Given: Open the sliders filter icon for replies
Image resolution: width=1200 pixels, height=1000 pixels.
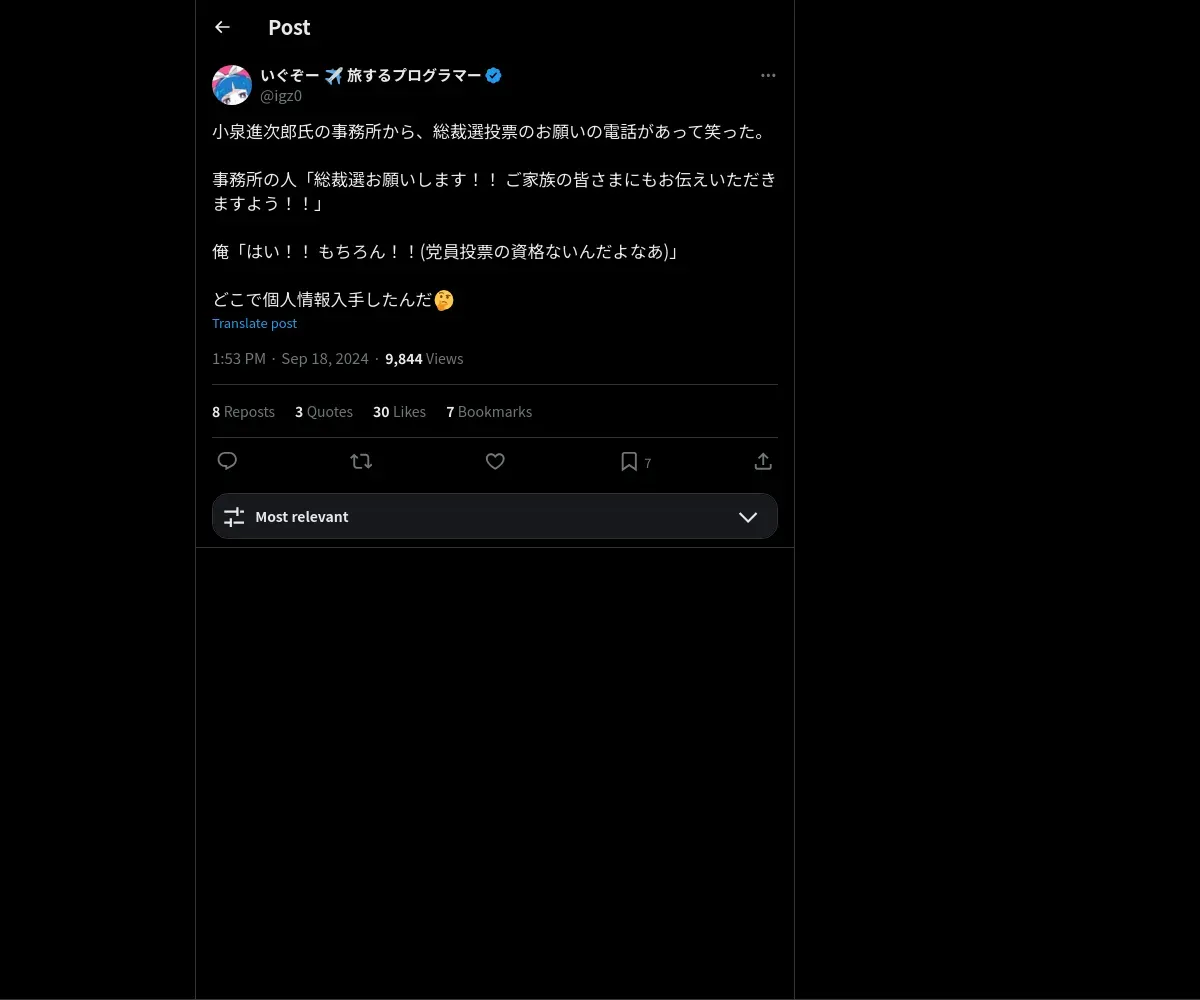Looking at the screenshot, I should [234, 517].
